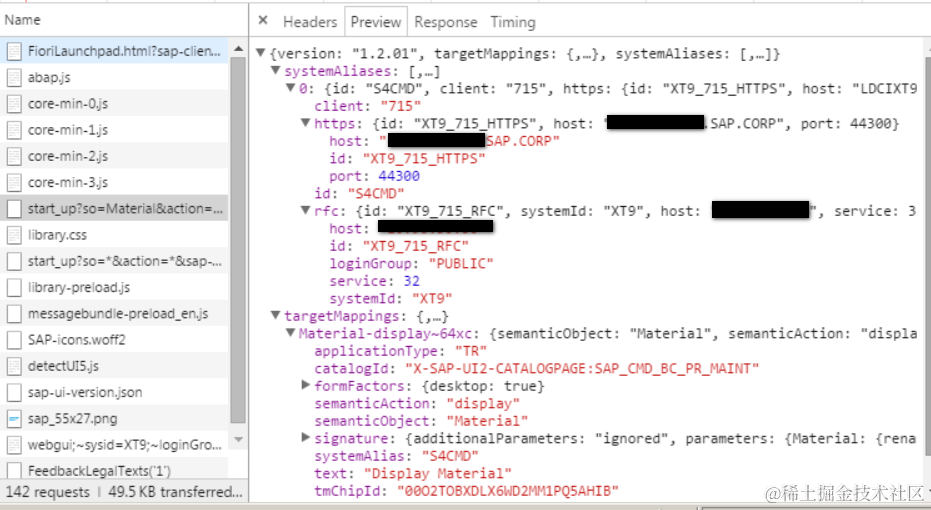Select the library.css request
Screen dimensions: 931x510
tap(114, 235)
